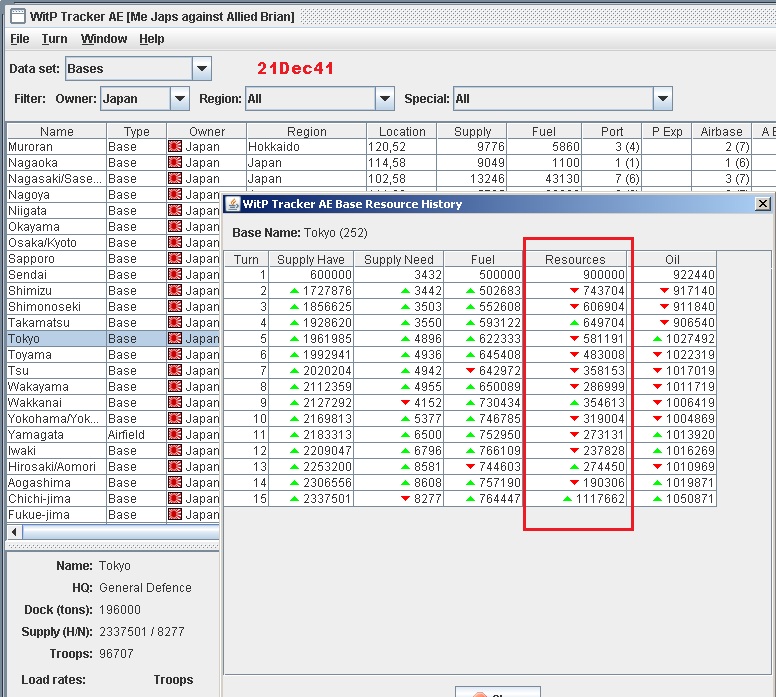Select the Chichi-jima base row
Screen dimensions: 776x697
coord(113,499)
